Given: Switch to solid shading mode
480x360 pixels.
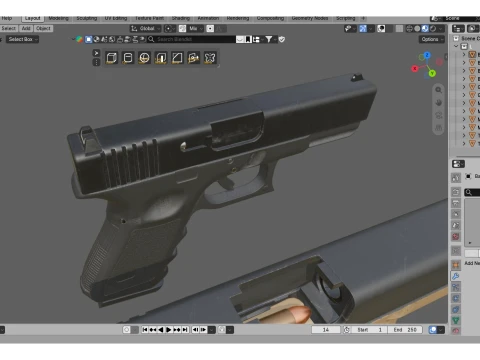Looking at the screenshot, I should point(417,29).
